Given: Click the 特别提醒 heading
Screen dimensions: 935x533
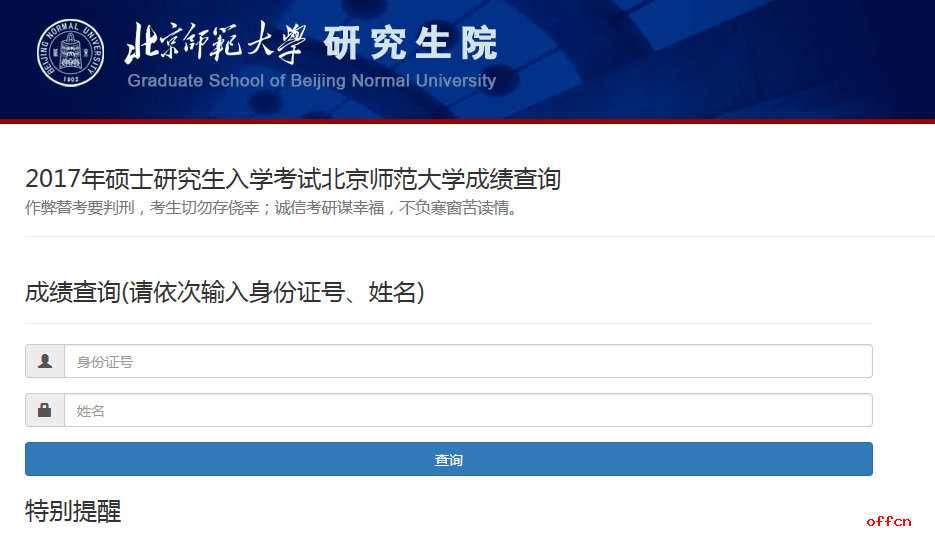Looking at the screenshot, I should [73, 512].
